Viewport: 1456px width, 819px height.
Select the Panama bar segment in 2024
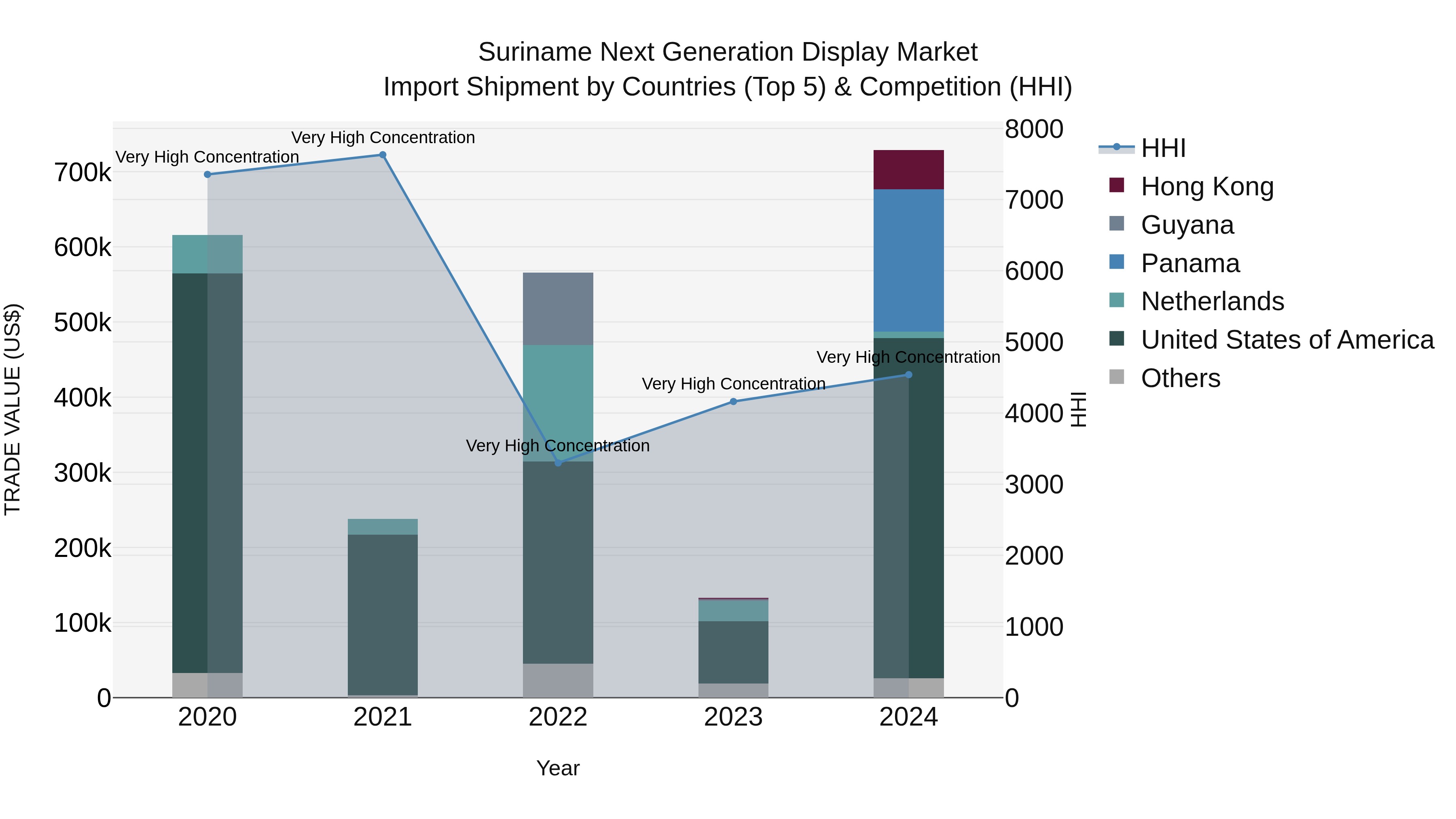(909, 260)
